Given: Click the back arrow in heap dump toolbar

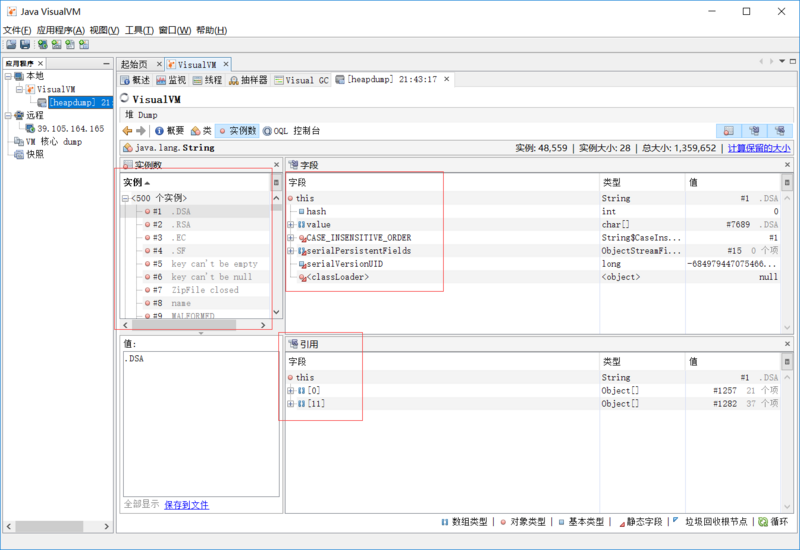Looking at the screenshot, I should click(128, 131).
